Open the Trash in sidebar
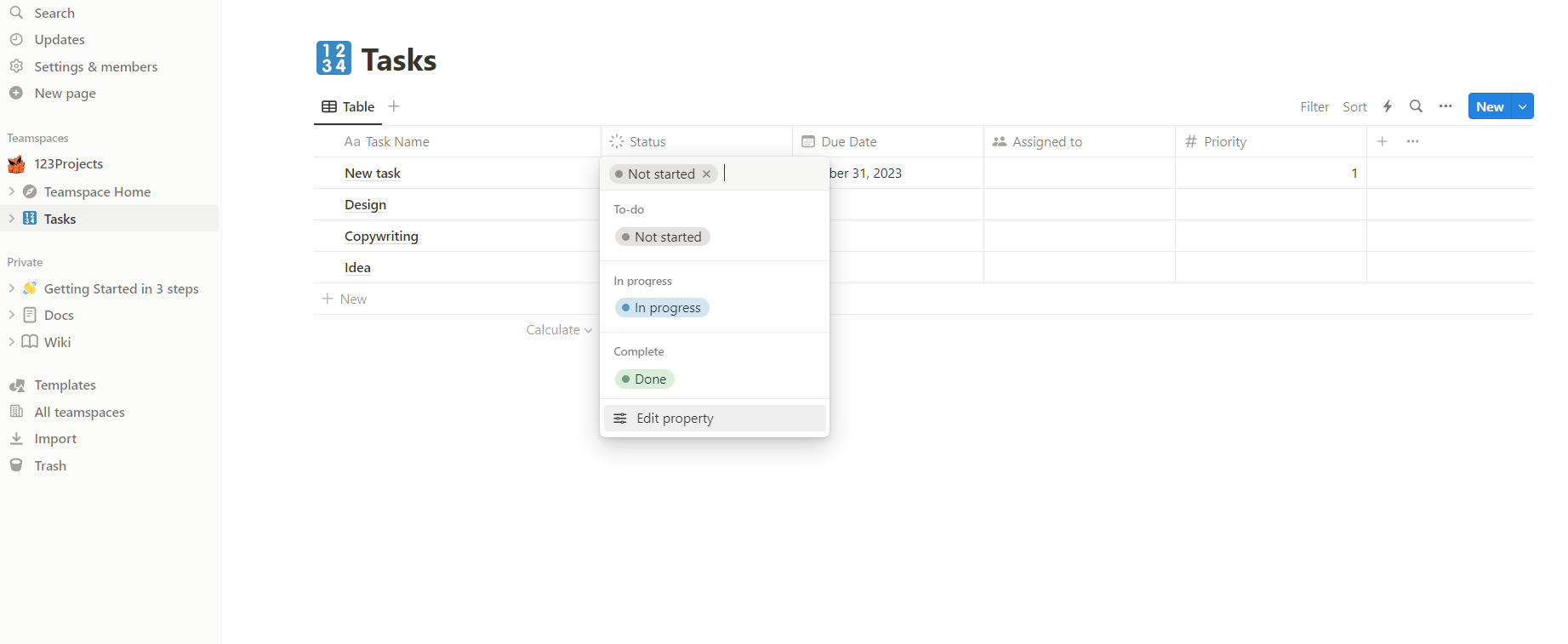The height and width of the screenshot is (644, 1568). (x=50, y=465)
